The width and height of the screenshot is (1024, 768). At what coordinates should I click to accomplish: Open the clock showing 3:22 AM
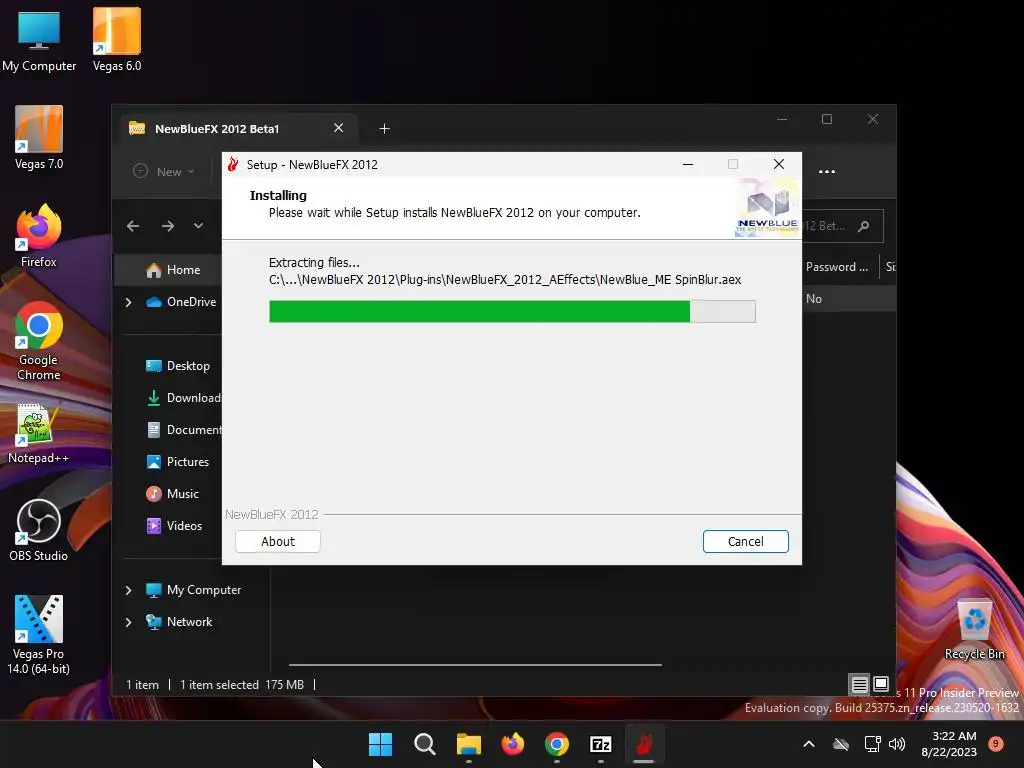point(949,744)
